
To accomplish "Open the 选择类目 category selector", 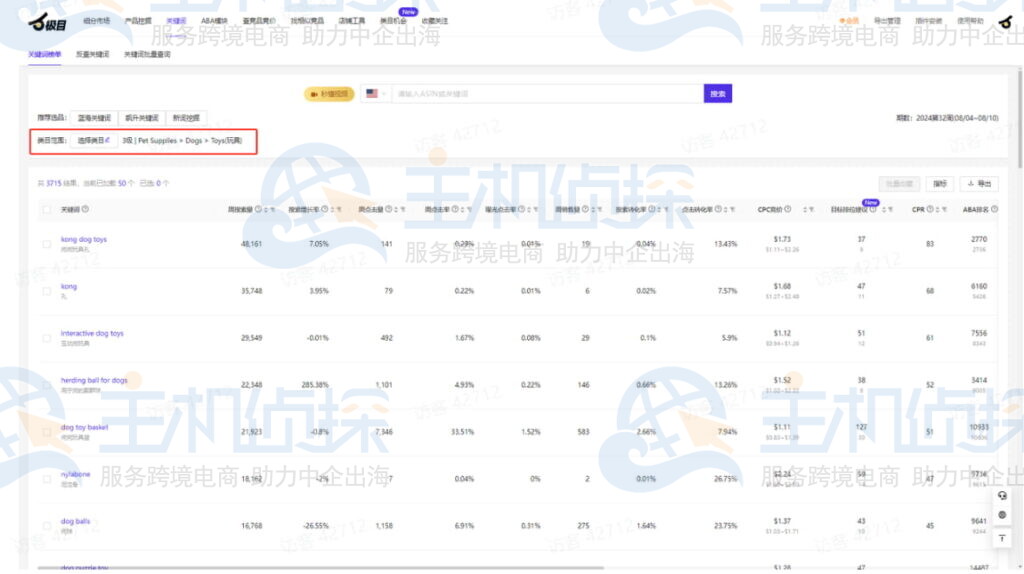I will tap(94, 140).
